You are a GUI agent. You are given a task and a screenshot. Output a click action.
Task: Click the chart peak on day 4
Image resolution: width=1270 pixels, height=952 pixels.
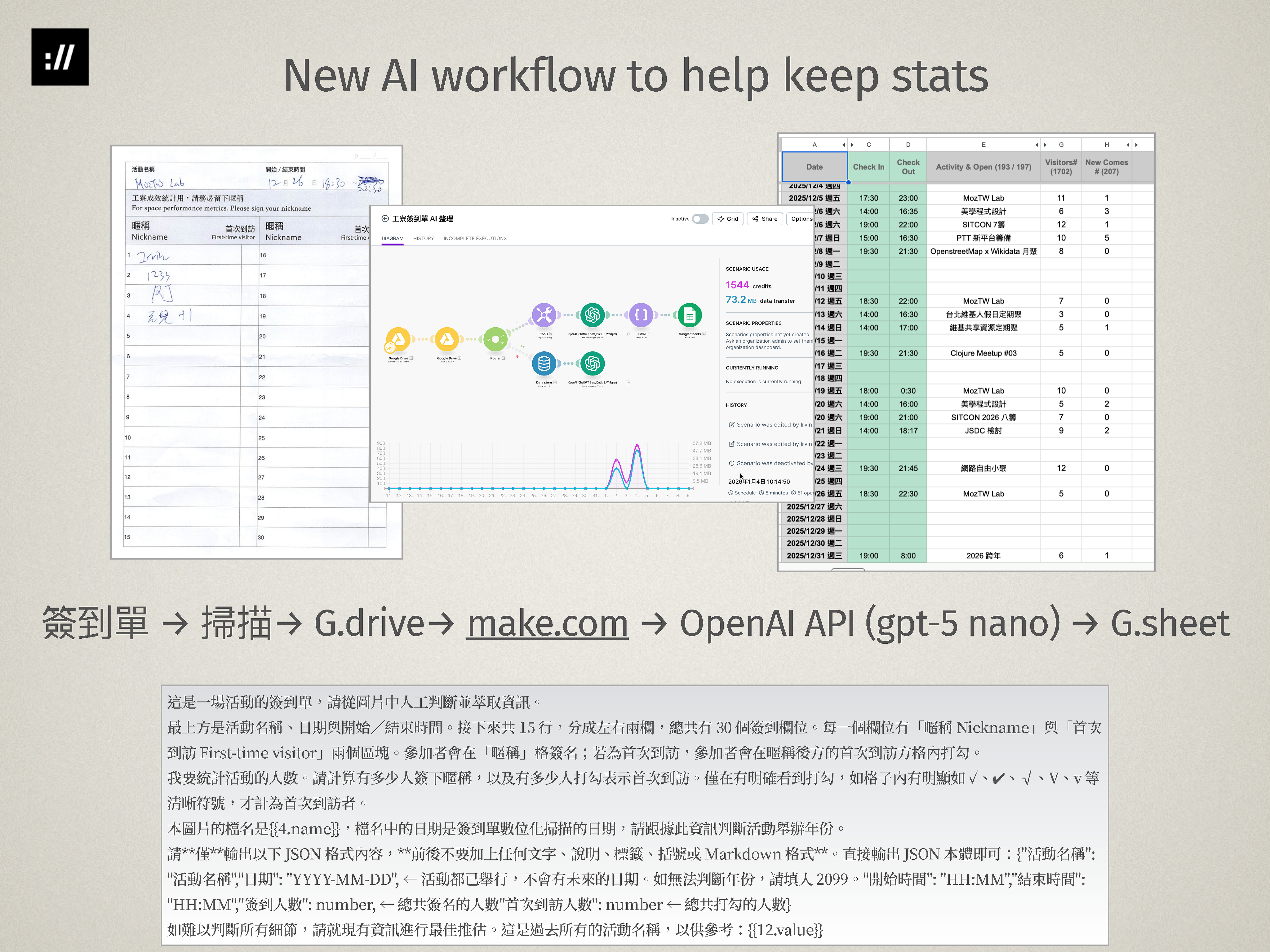tap(637, 446)
